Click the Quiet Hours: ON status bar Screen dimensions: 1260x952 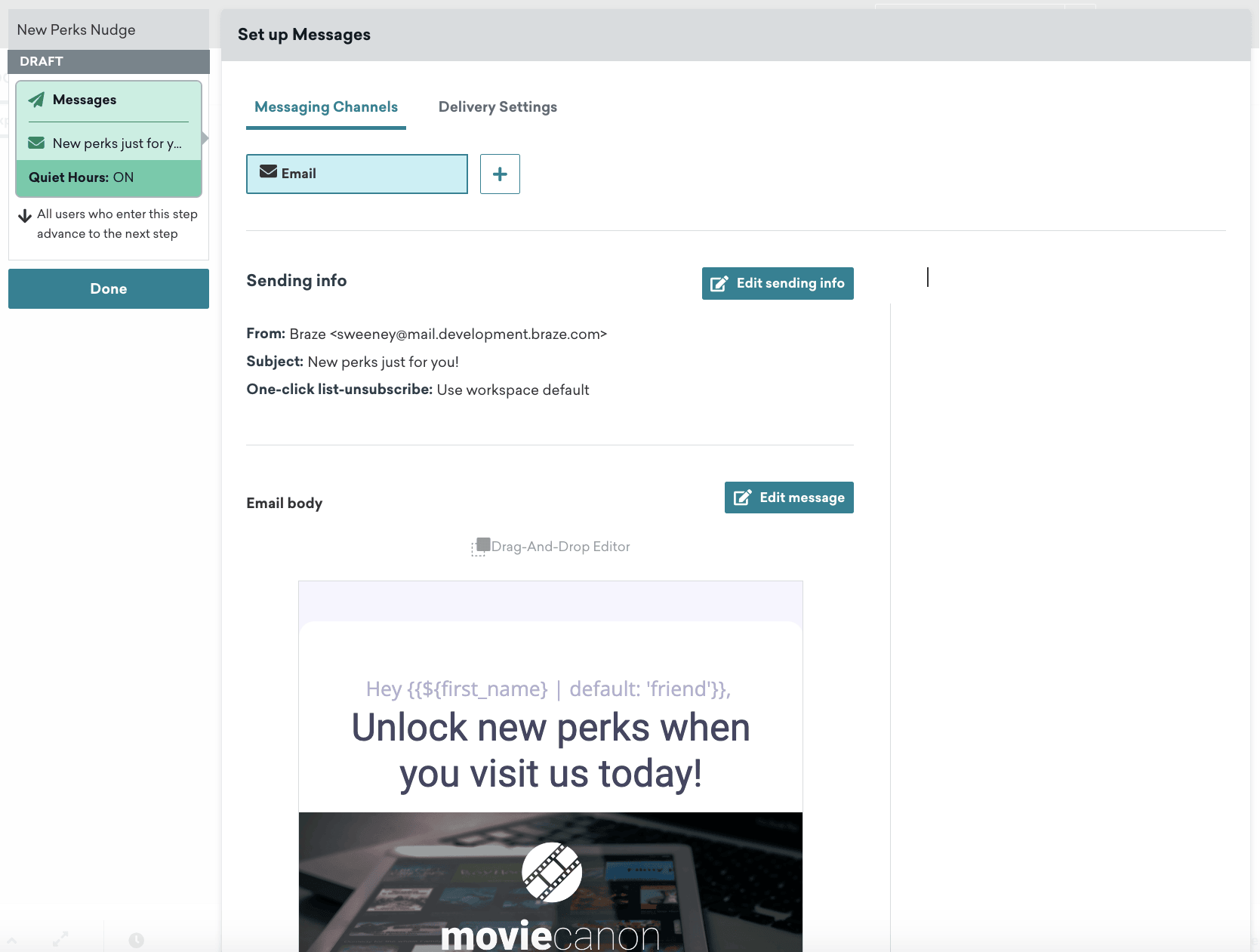(109, 177)
